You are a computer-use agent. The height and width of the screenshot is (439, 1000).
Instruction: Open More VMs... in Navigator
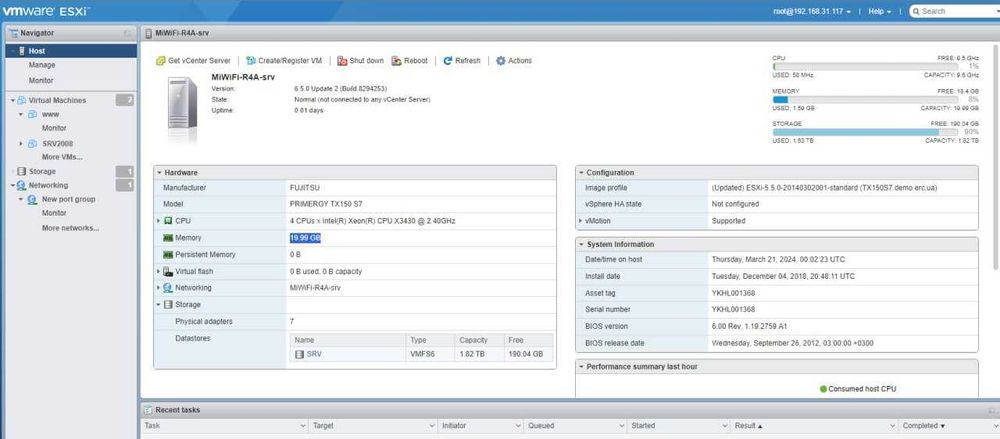click(x=62, y=157)
